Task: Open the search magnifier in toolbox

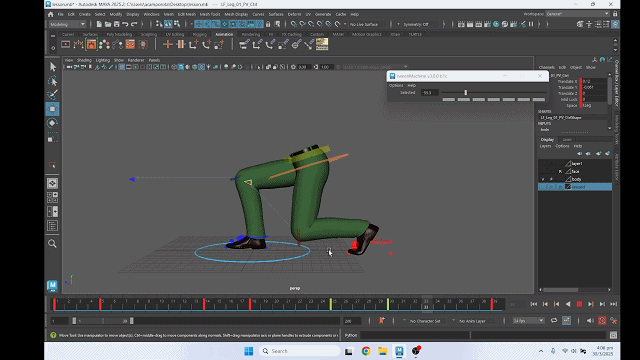Action: click(x=52, y=244)
